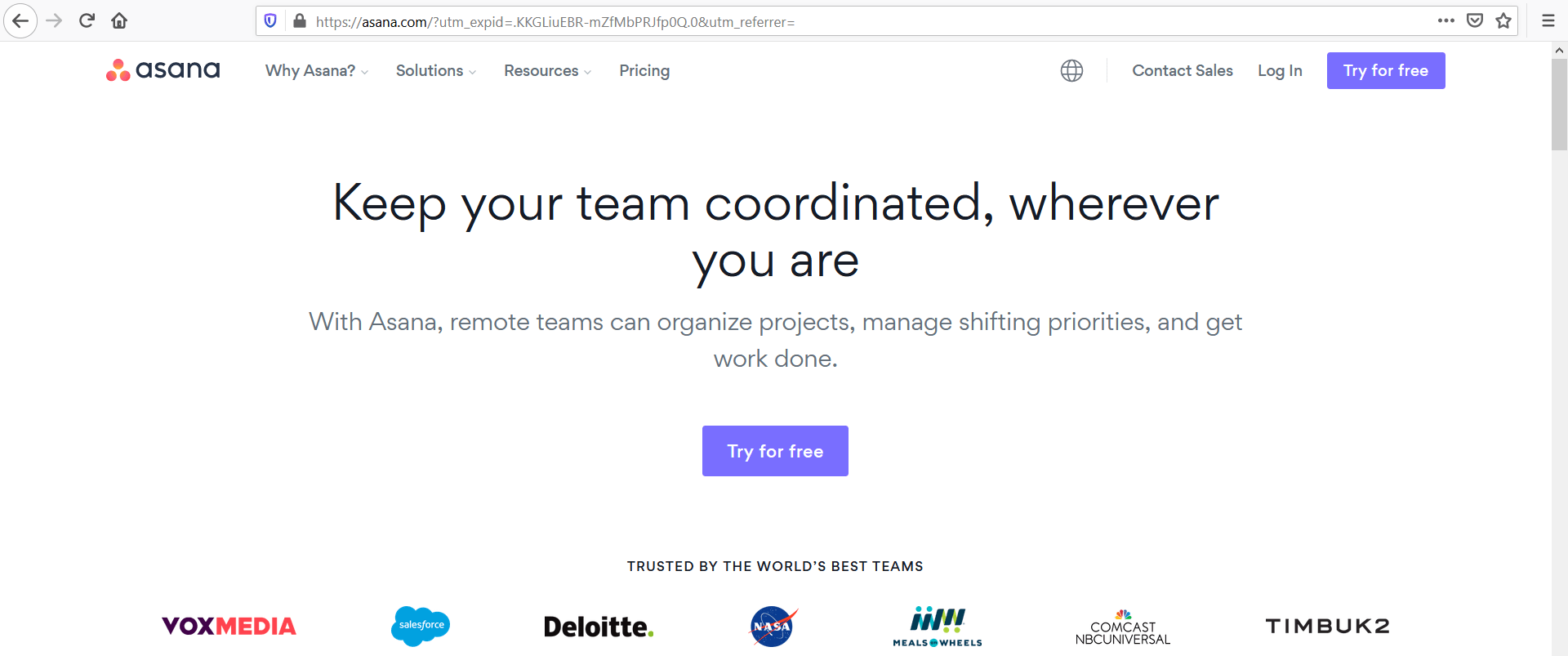Bookmark this page with the star icon
This screenshot has height=656, width=1568.
(x=1503, y=21)
